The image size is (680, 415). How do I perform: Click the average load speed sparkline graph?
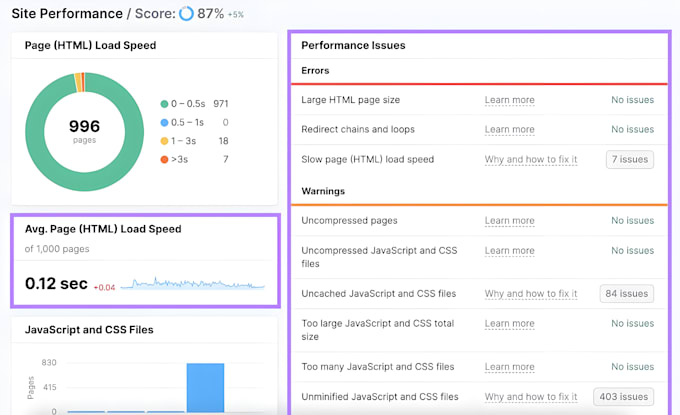point(193,283)
